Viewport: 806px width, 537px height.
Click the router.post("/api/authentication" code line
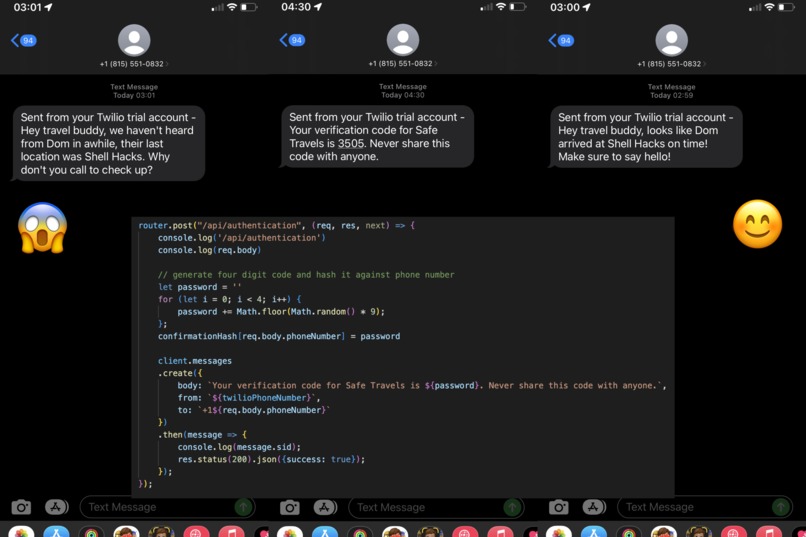[277, 226]
